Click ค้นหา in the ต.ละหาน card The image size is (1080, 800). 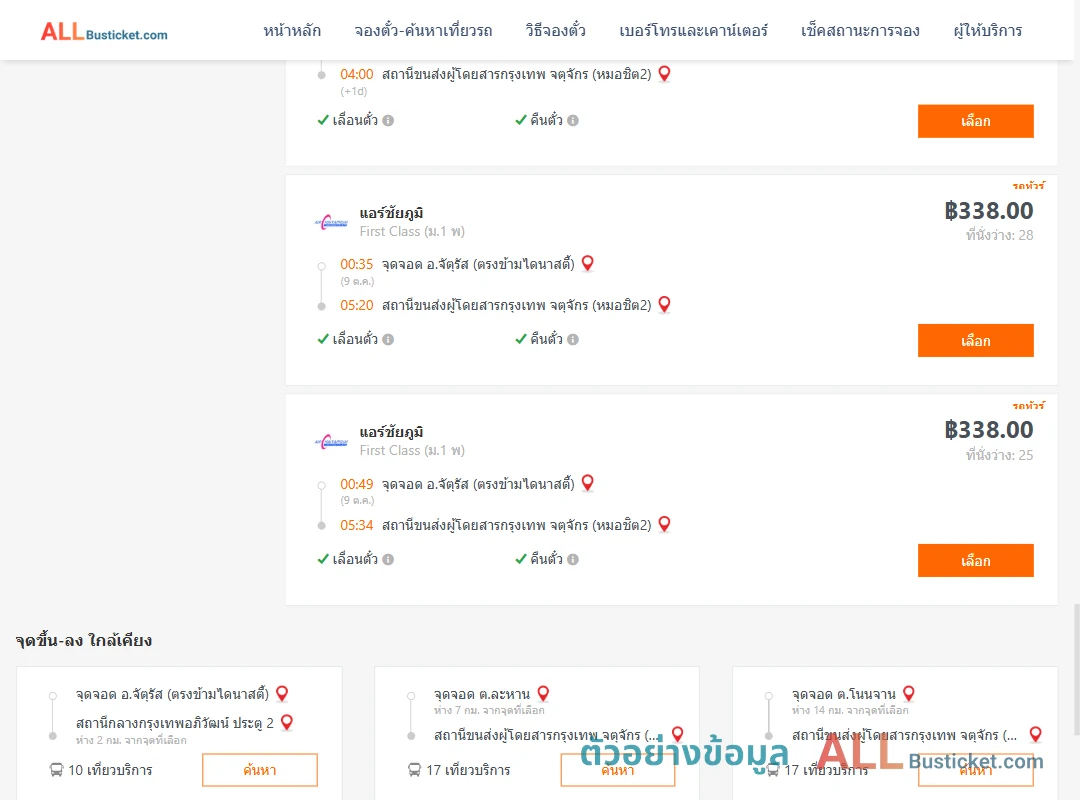pyautogui.click(x=618, y=770)
